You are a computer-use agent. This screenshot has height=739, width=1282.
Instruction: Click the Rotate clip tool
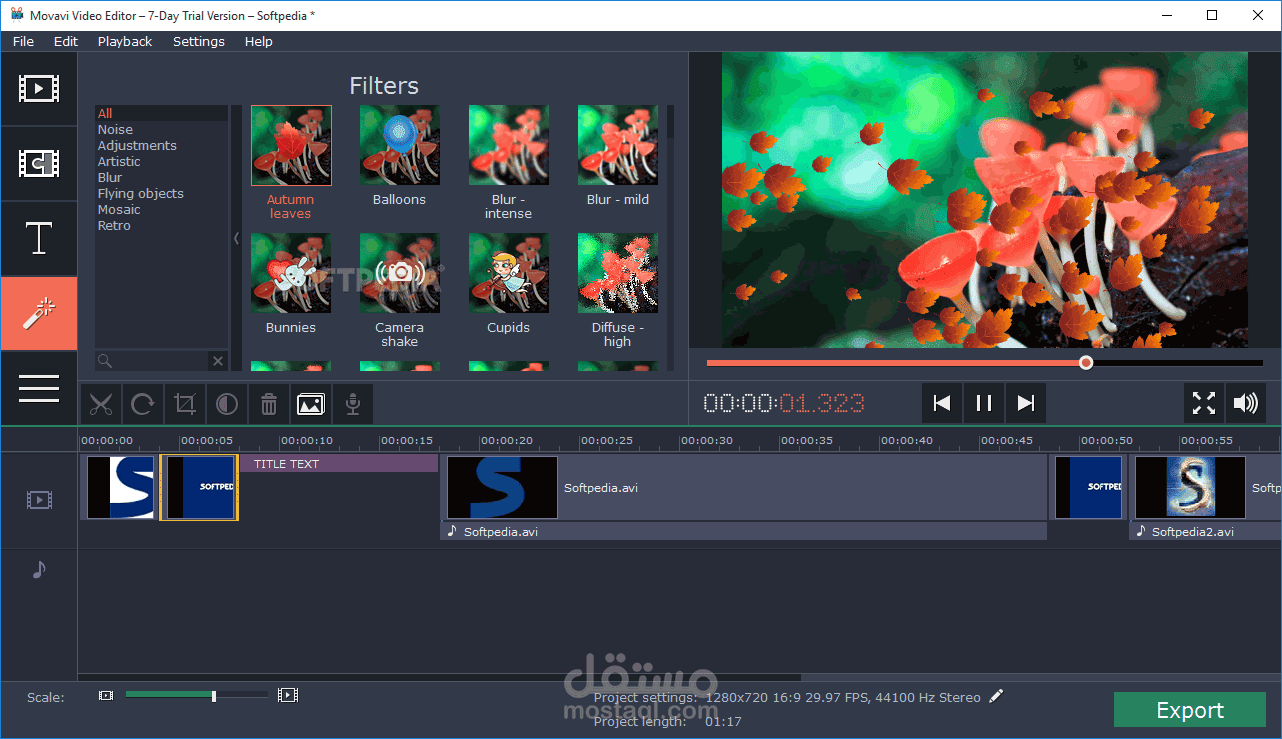tap(143, 404)
